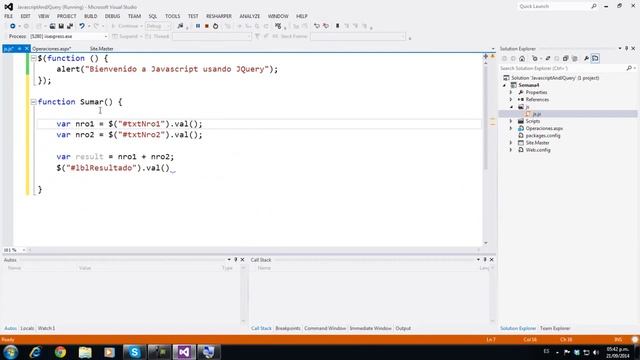This screenshot has width=640, height=360.
Task: Click the volume icon in system tray
Action: [596, 352]
